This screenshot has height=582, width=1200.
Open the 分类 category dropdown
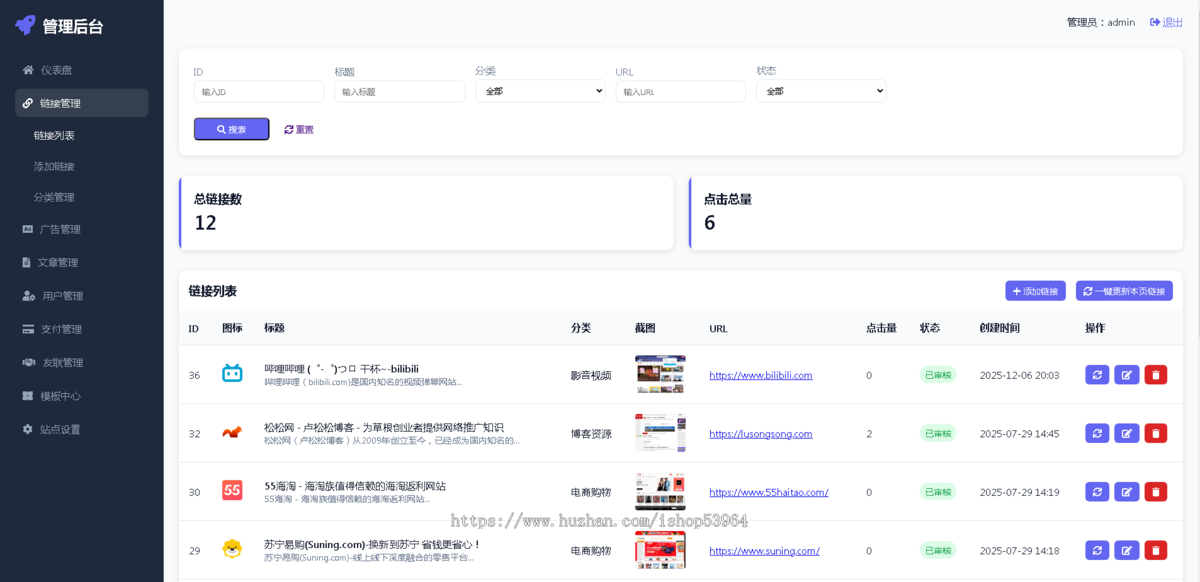540,90
